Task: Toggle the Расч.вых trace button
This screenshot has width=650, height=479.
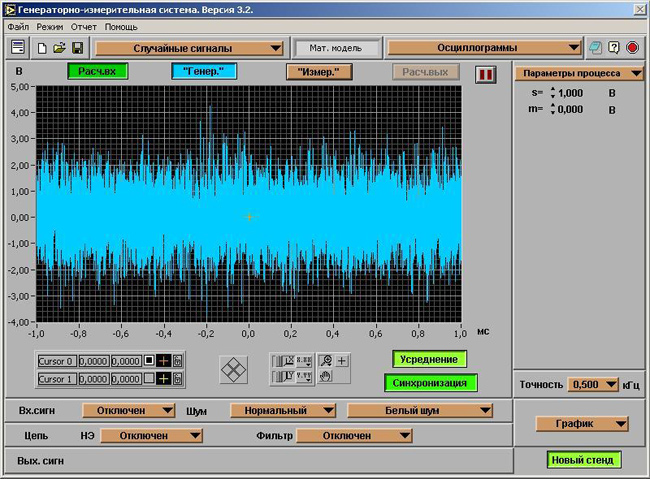Action: pos(426,72)
